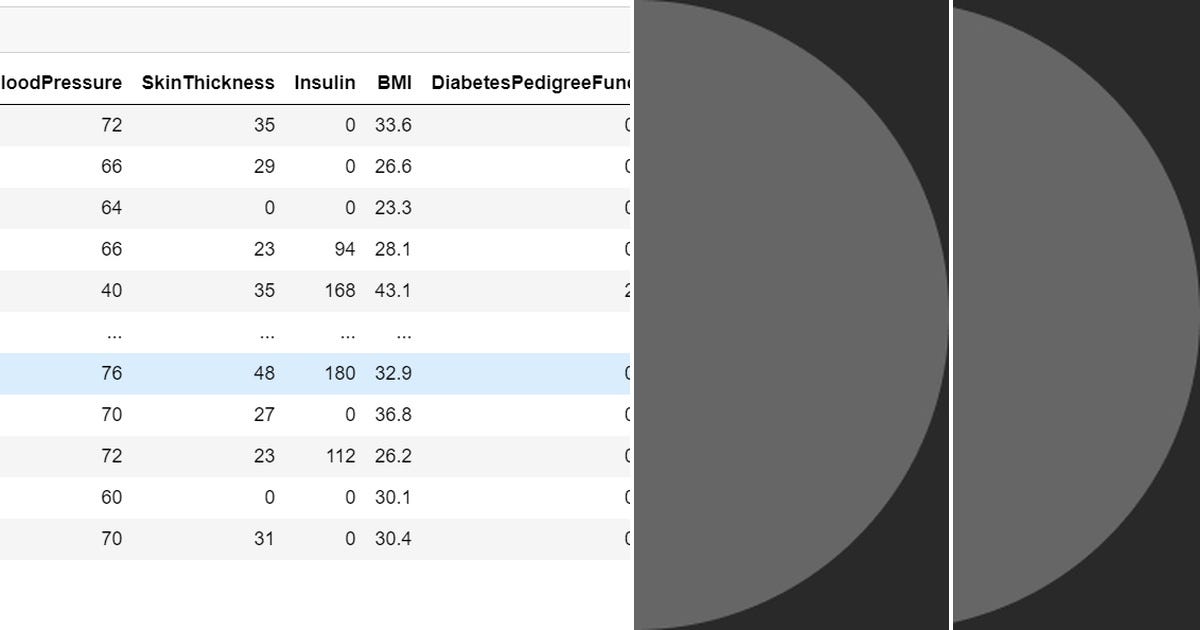Click the Insulin value 94

(345, 249)
